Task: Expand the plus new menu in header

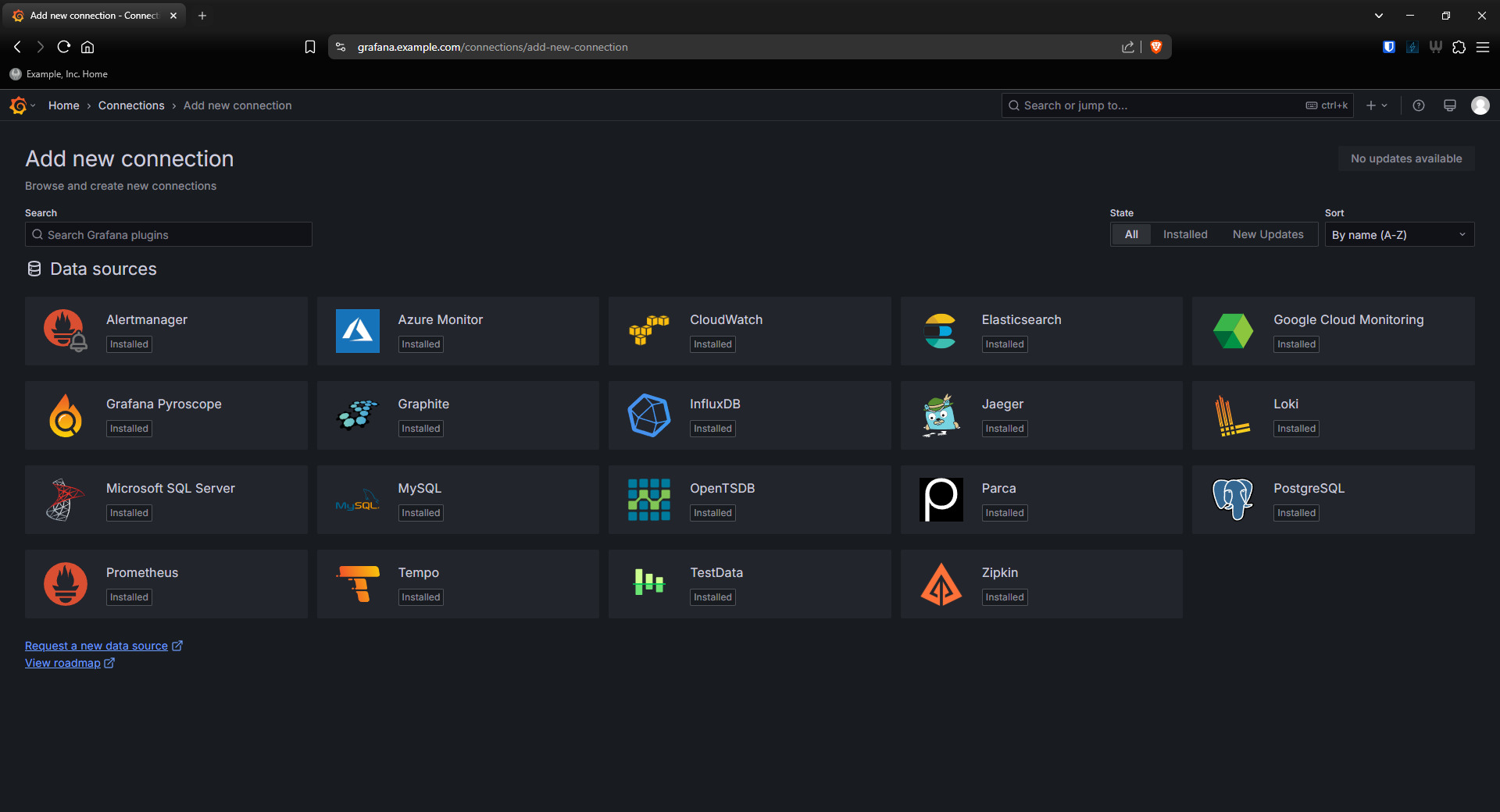Action: [1376, 105]
